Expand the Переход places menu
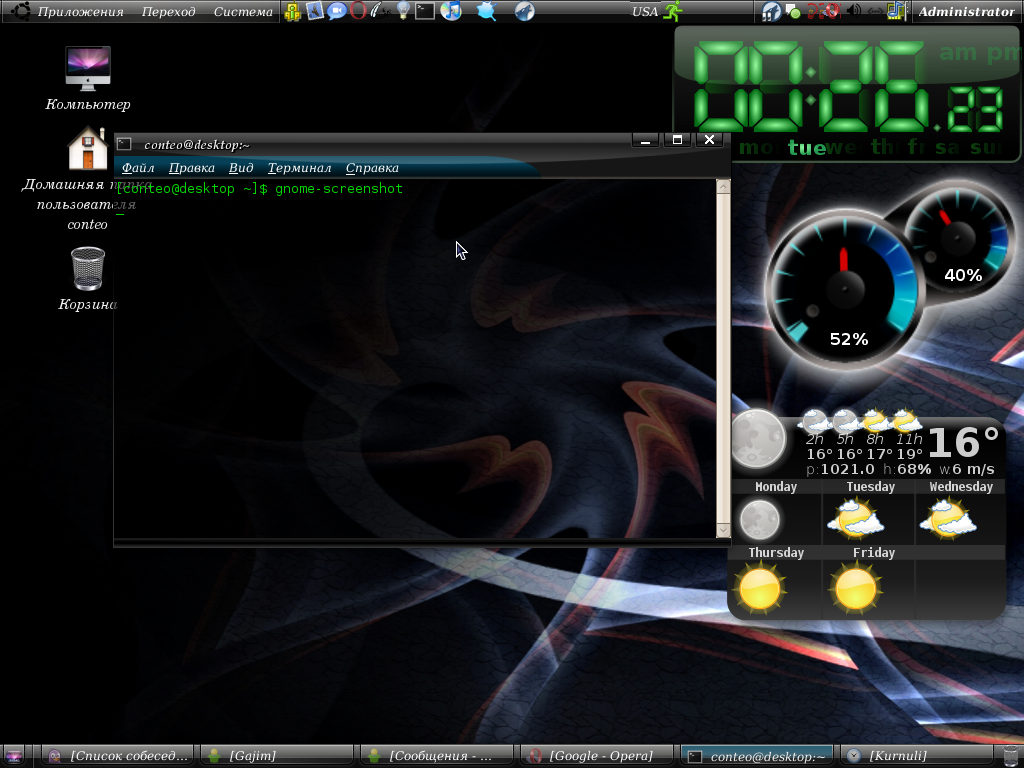 tap(168, 12)
